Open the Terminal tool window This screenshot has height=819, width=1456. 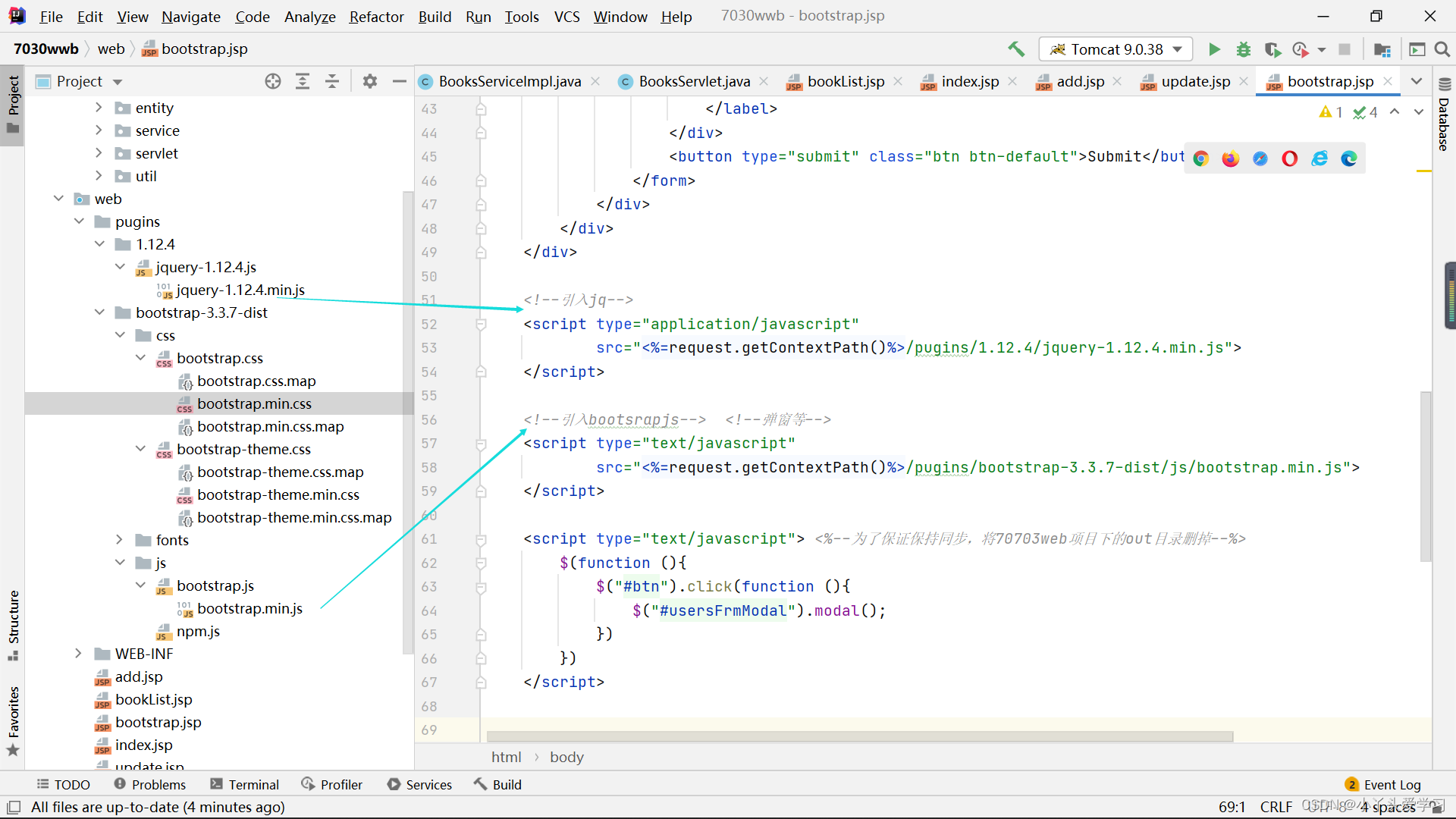click(245, 785)
